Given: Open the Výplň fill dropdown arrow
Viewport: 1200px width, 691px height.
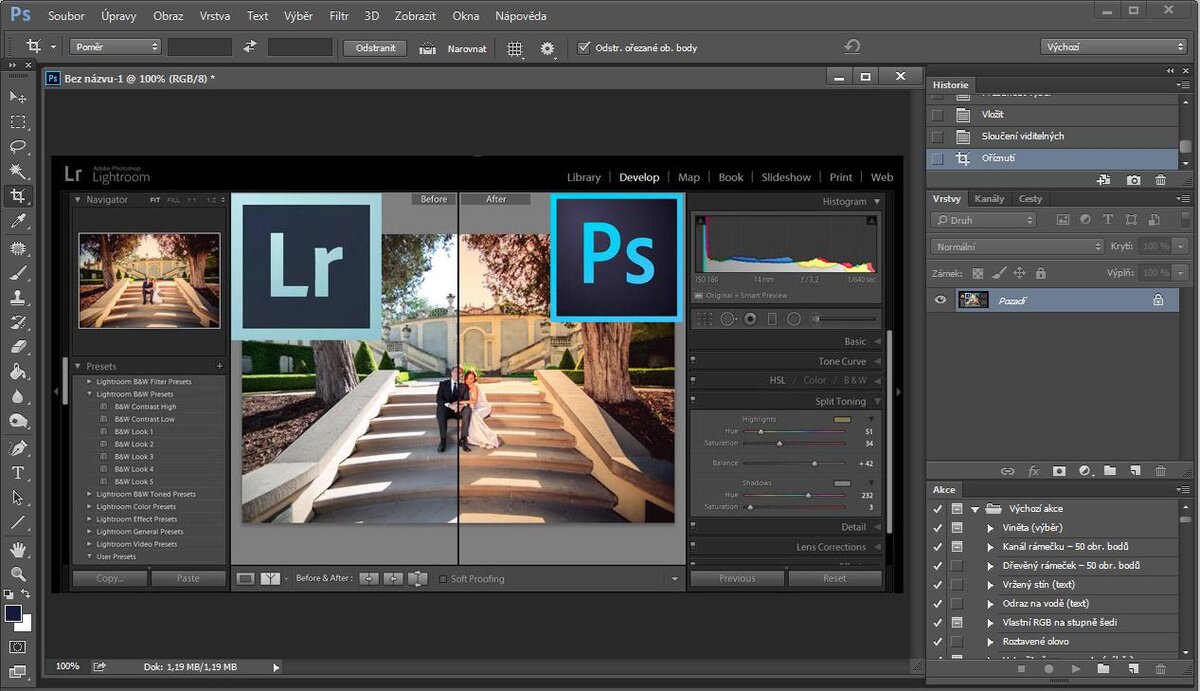Looking at the screenshot, I should click(x=1181, y=273).
